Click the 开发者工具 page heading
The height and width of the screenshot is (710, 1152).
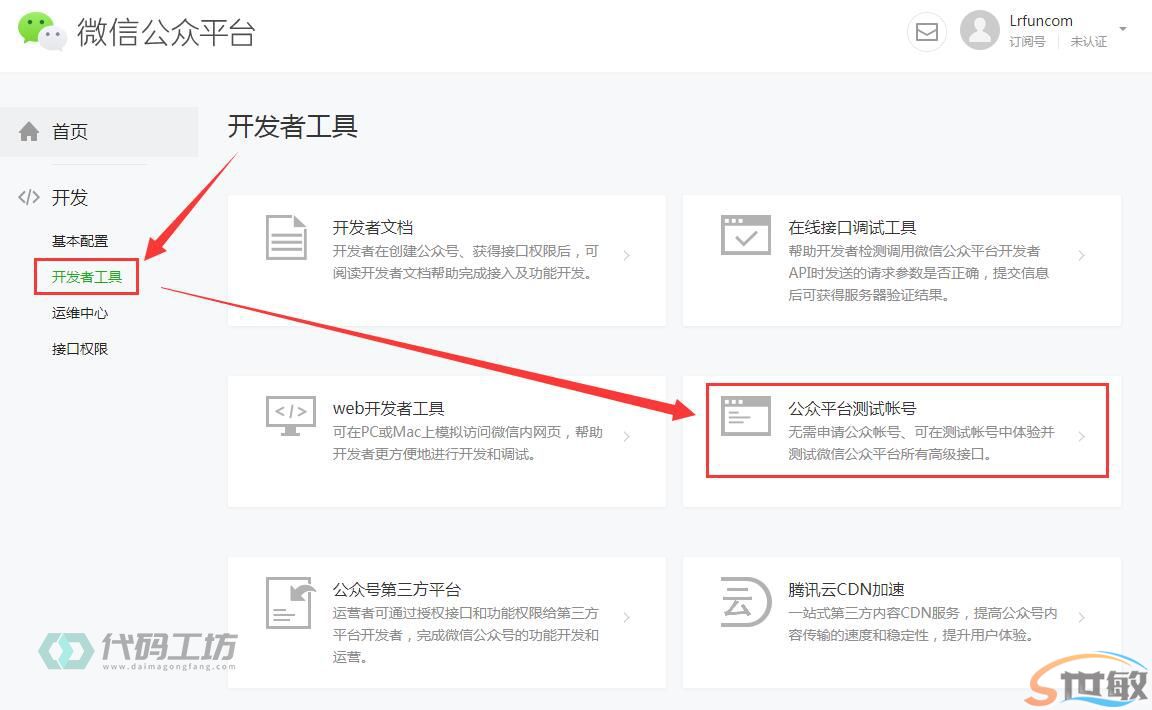click(x=292, y=126)
